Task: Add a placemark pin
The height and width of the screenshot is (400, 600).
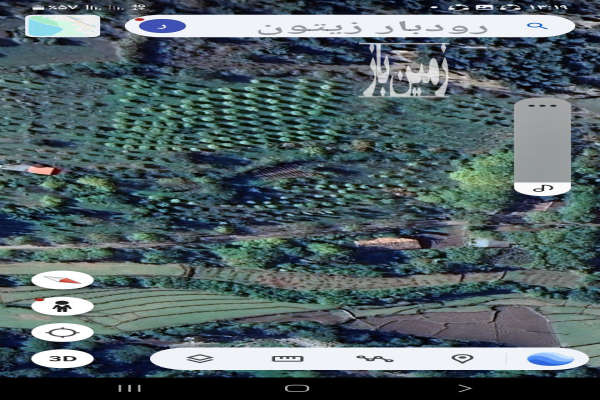Action: 461,358
